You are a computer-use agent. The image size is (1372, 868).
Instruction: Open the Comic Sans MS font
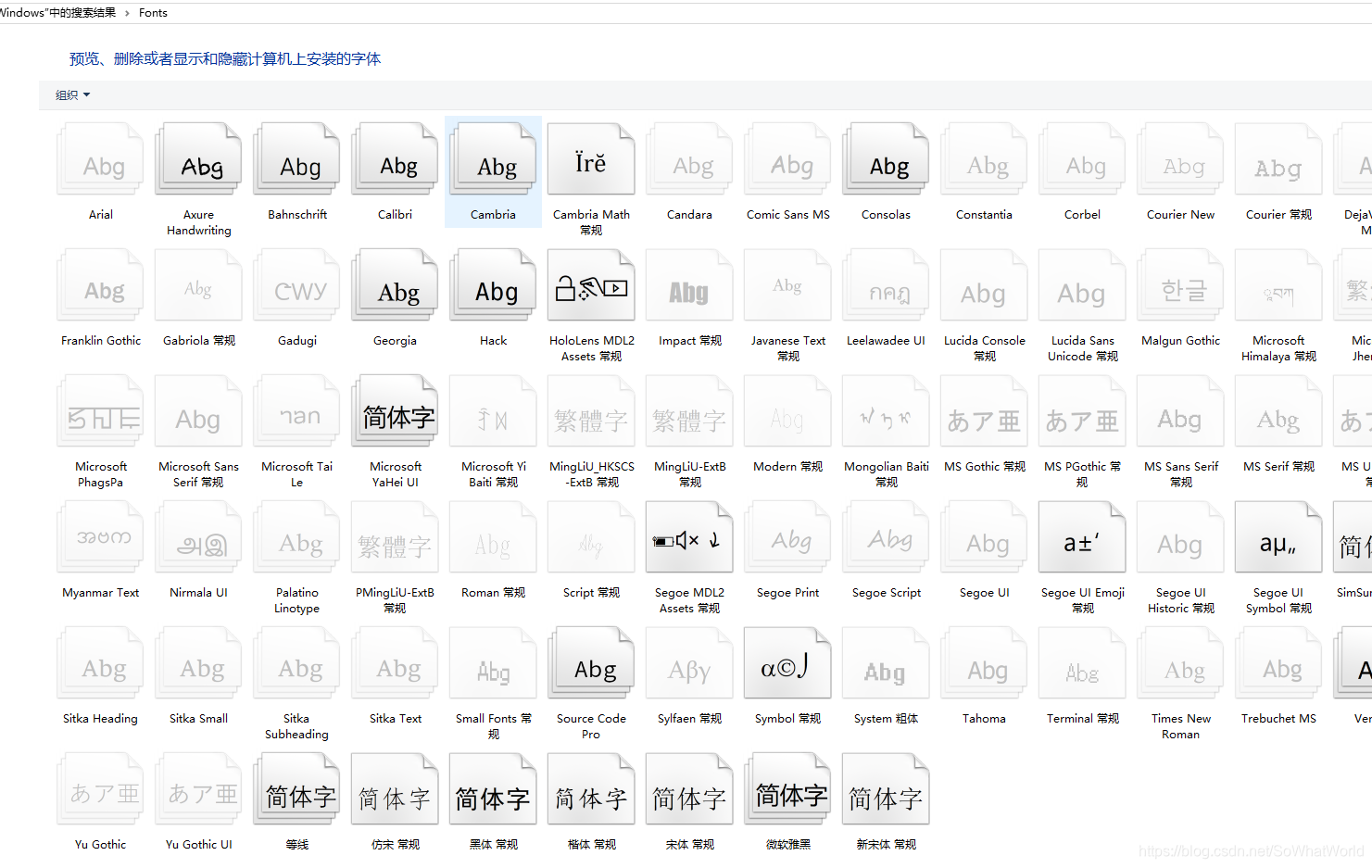click(x=787, y=158)
